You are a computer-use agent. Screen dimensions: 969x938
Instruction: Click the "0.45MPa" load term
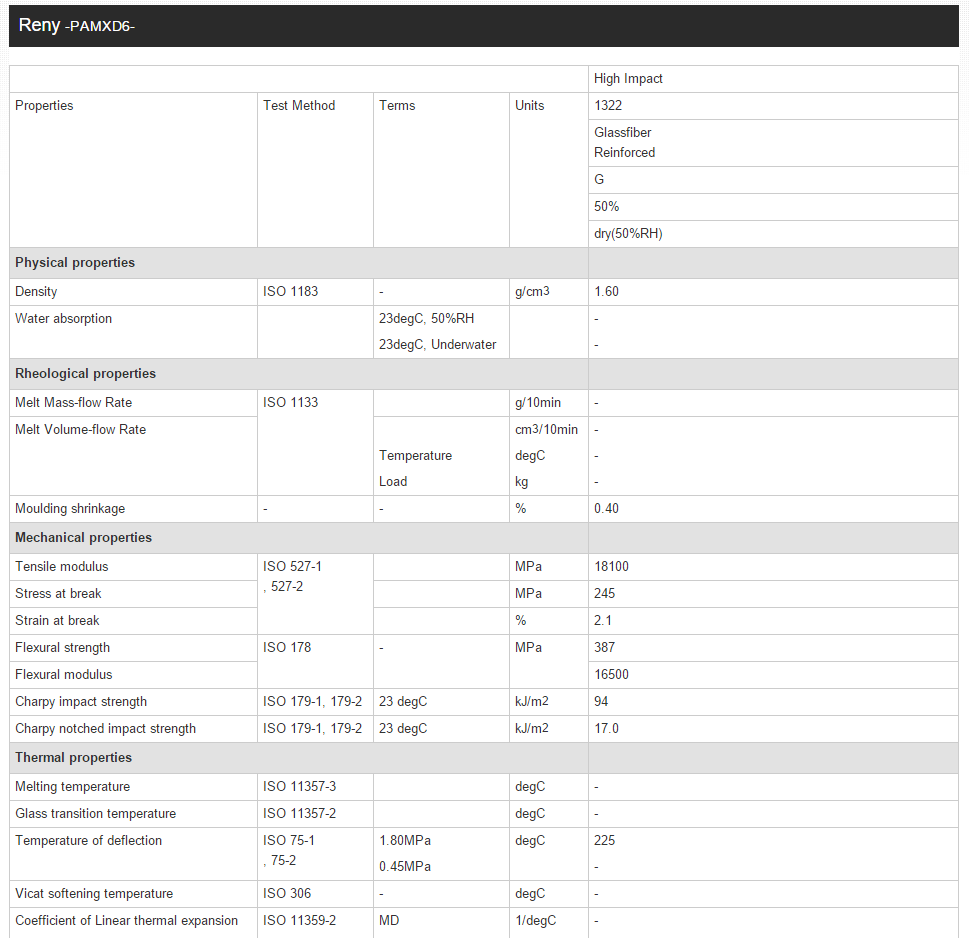coord(405,867)
